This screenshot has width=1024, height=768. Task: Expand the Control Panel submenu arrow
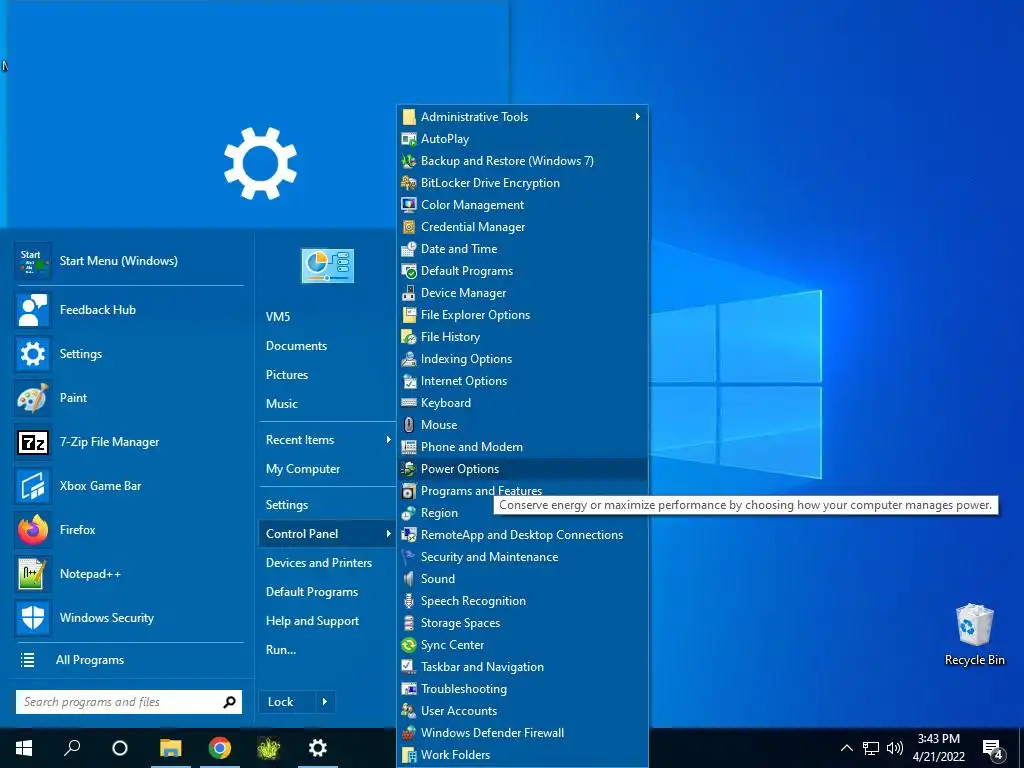point(389,534)
